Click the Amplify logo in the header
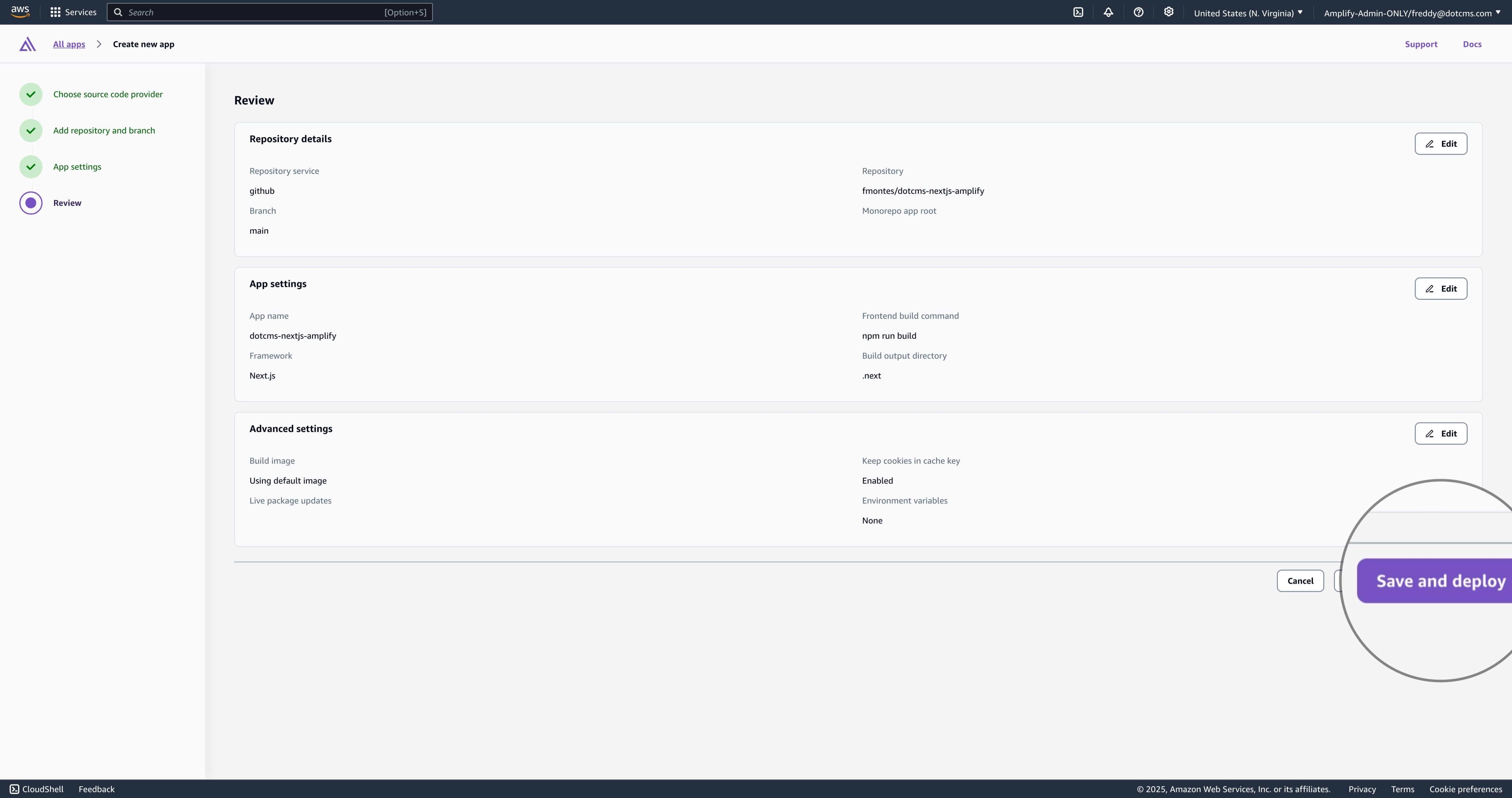Screen dimensions: 1512x798 pos(27,44)
